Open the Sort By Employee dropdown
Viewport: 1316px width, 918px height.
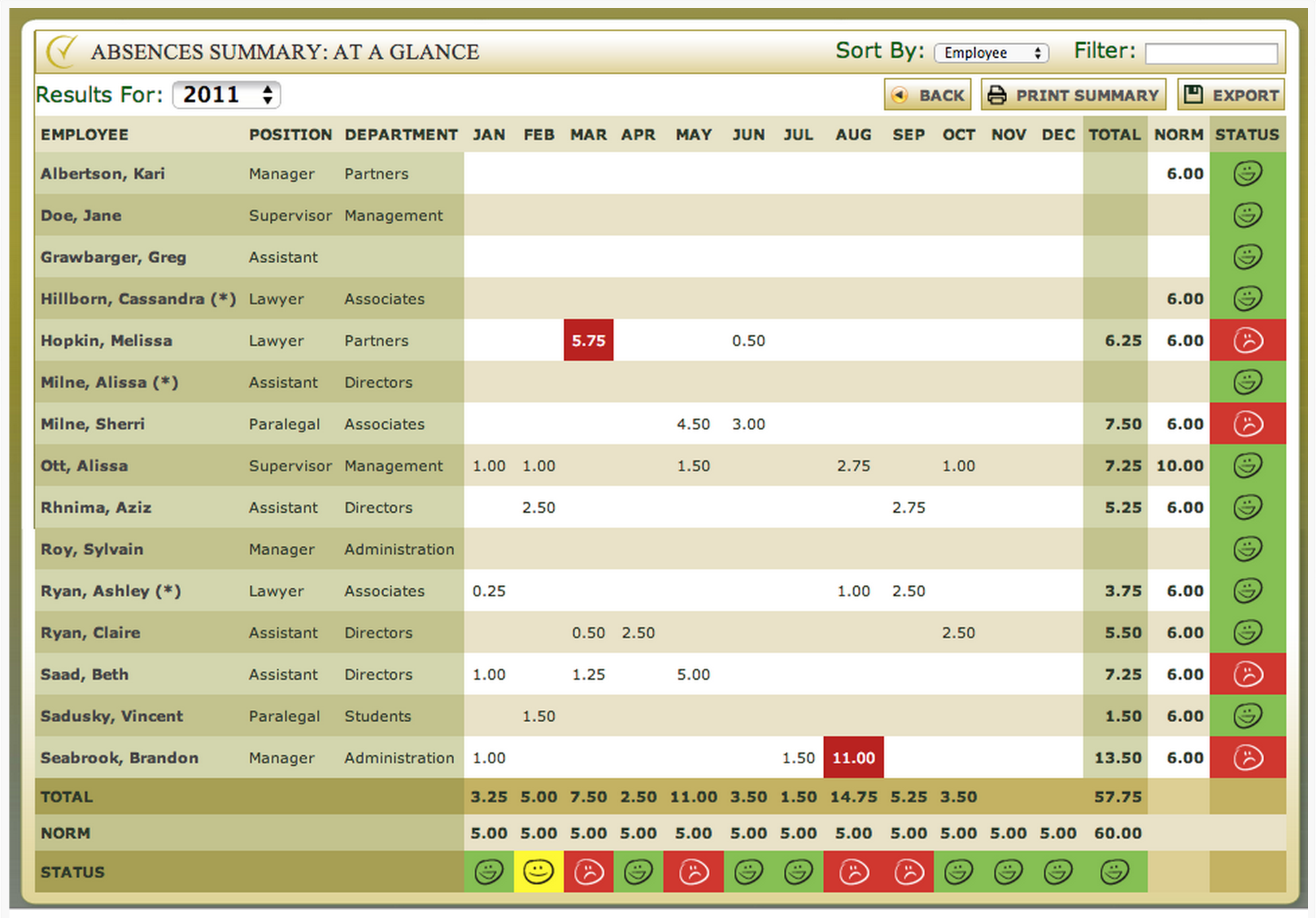pyautogui.click(x=992, y=53)
